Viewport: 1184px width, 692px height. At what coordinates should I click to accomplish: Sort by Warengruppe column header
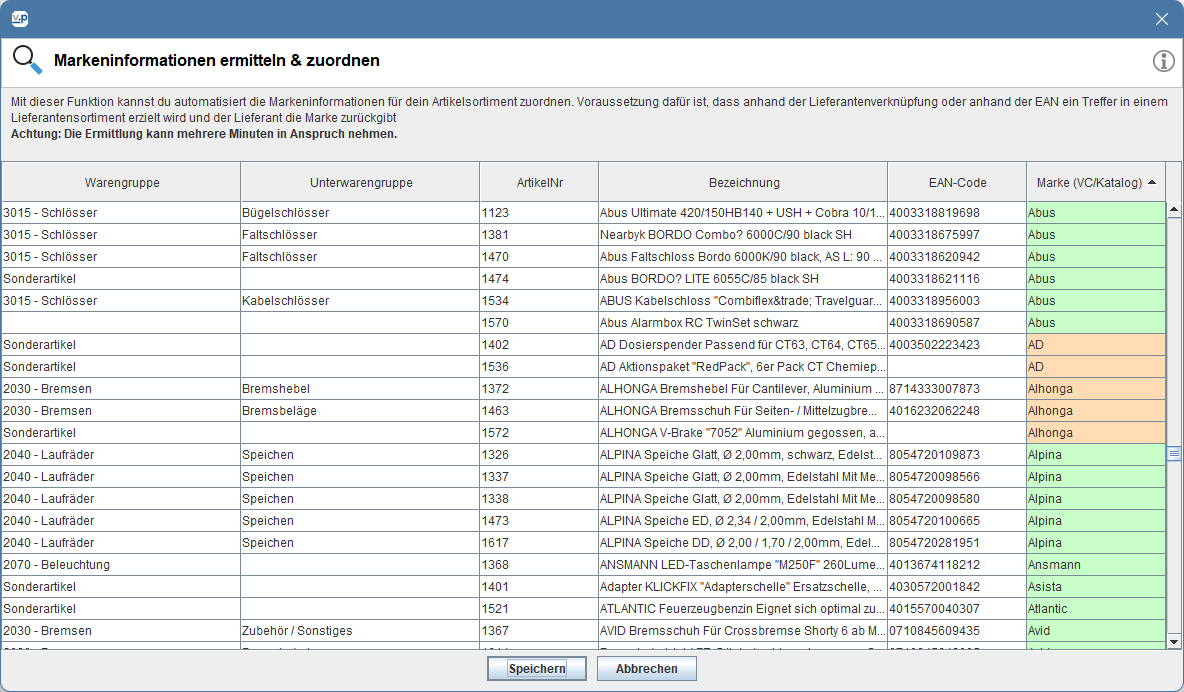(122, 182)
